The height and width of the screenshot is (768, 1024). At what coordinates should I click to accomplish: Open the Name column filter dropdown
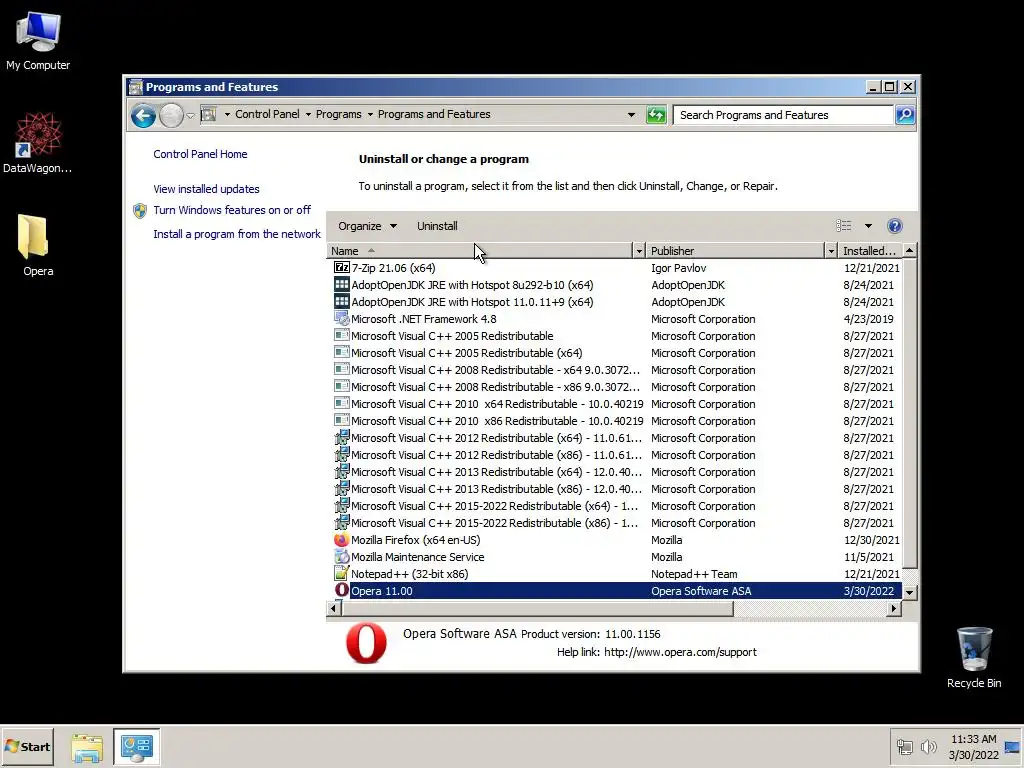(639, 251)
